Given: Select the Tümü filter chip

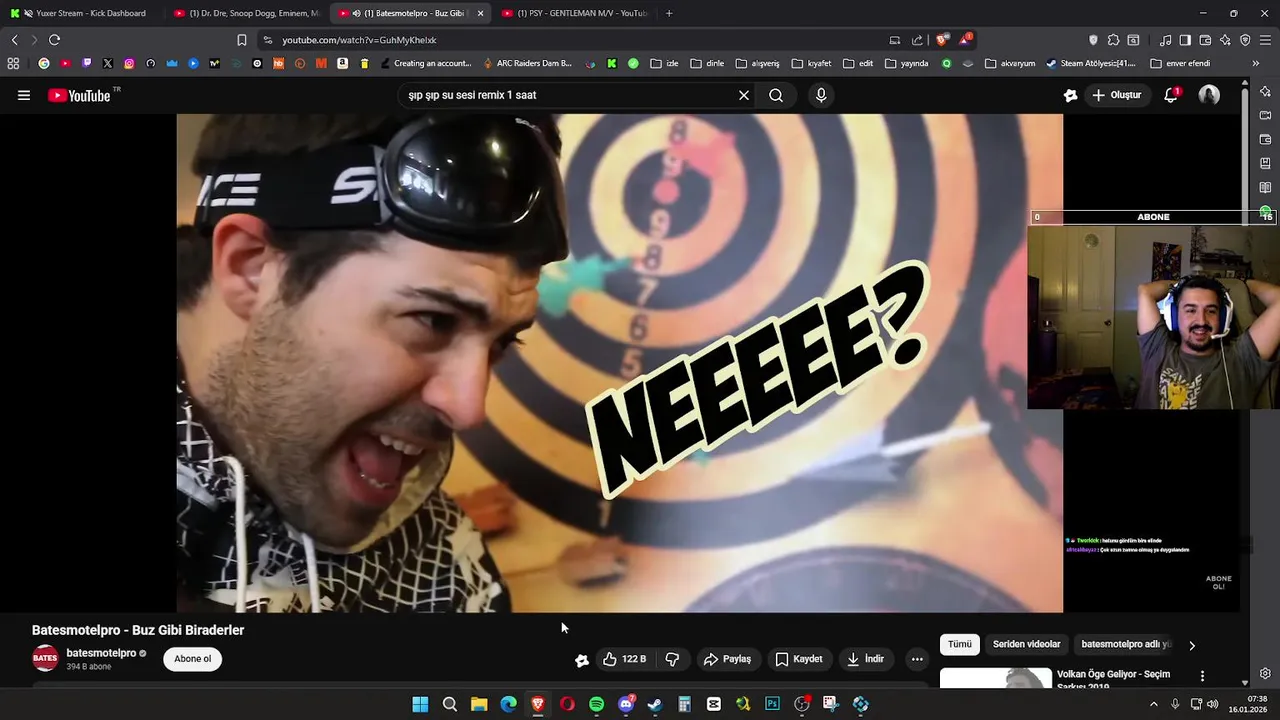Looking at the screenshot, I should 960,645.
